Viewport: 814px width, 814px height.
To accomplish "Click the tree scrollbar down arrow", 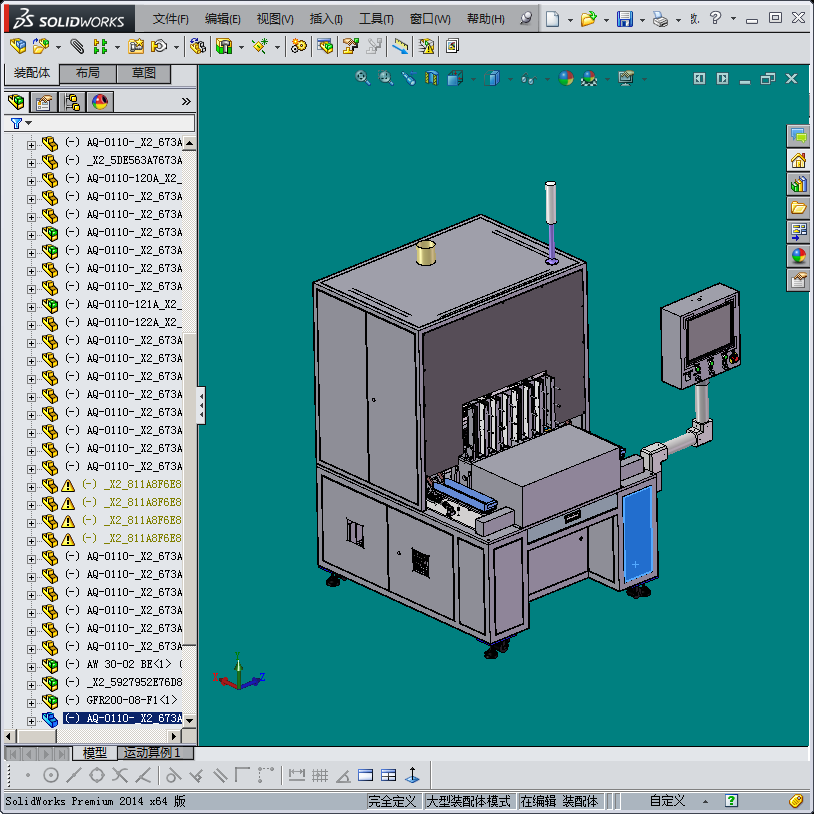I will (x=190, y=720).
